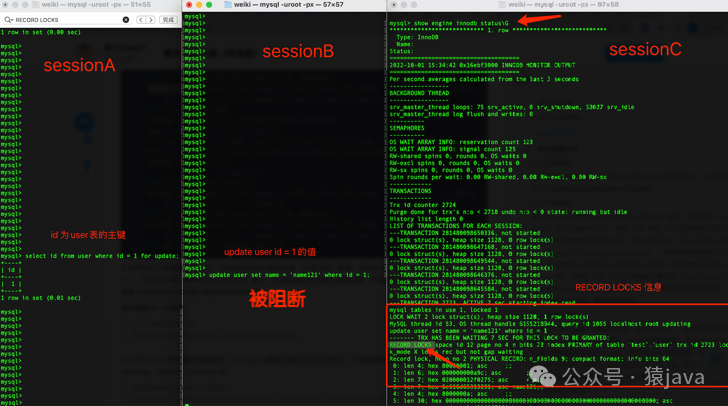
Task: Click the 'MySQL thread id 53' line
Action: coord(540,324)
